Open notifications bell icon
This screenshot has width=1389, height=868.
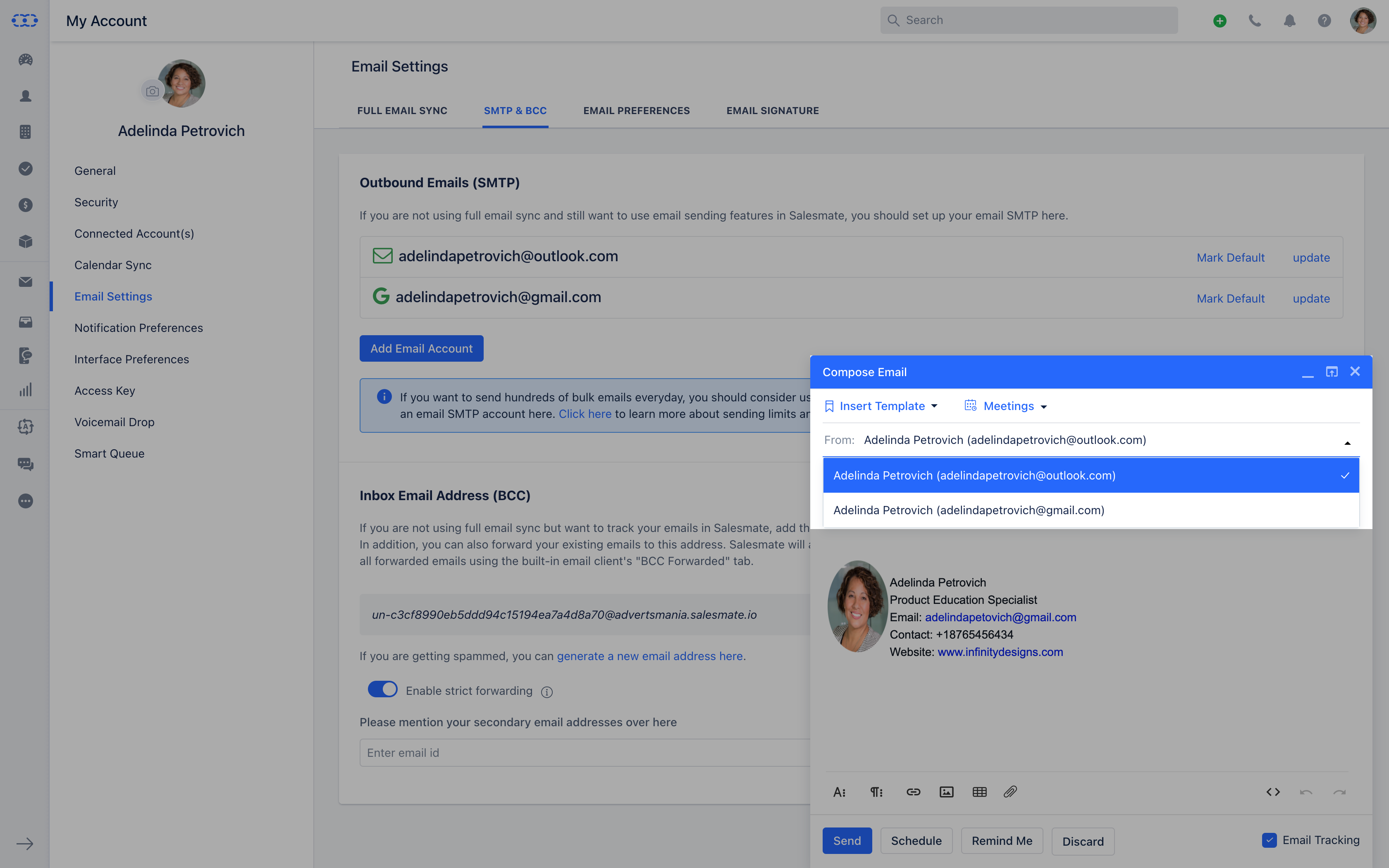[1290, 21]
